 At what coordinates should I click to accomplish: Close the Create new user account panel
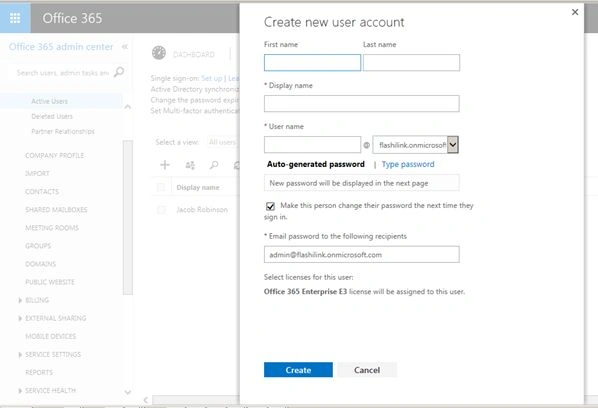click(575, 12)
